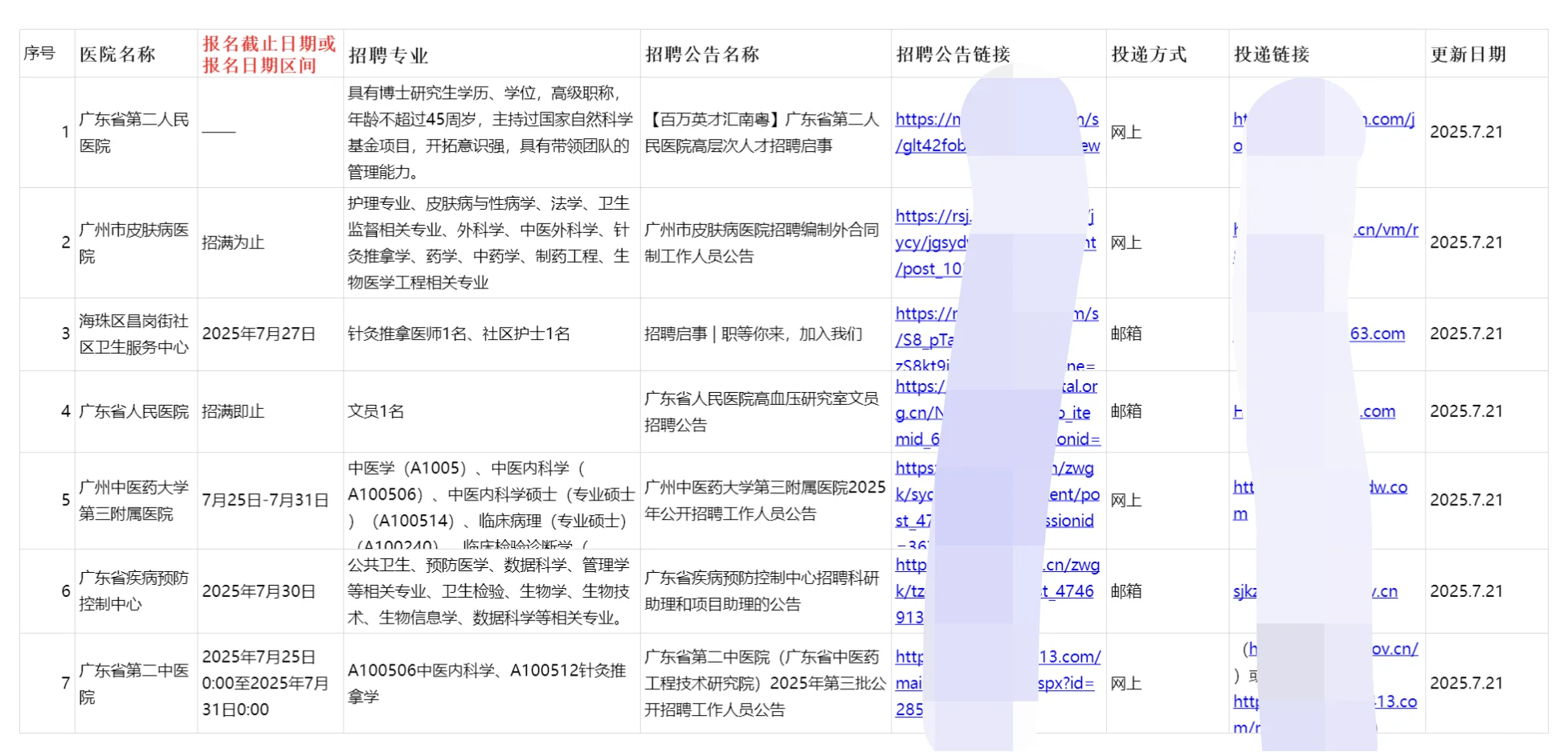Select the 广东省疾病预防控制中心 cell
The image size is (1568, 752).
[136, 591]
